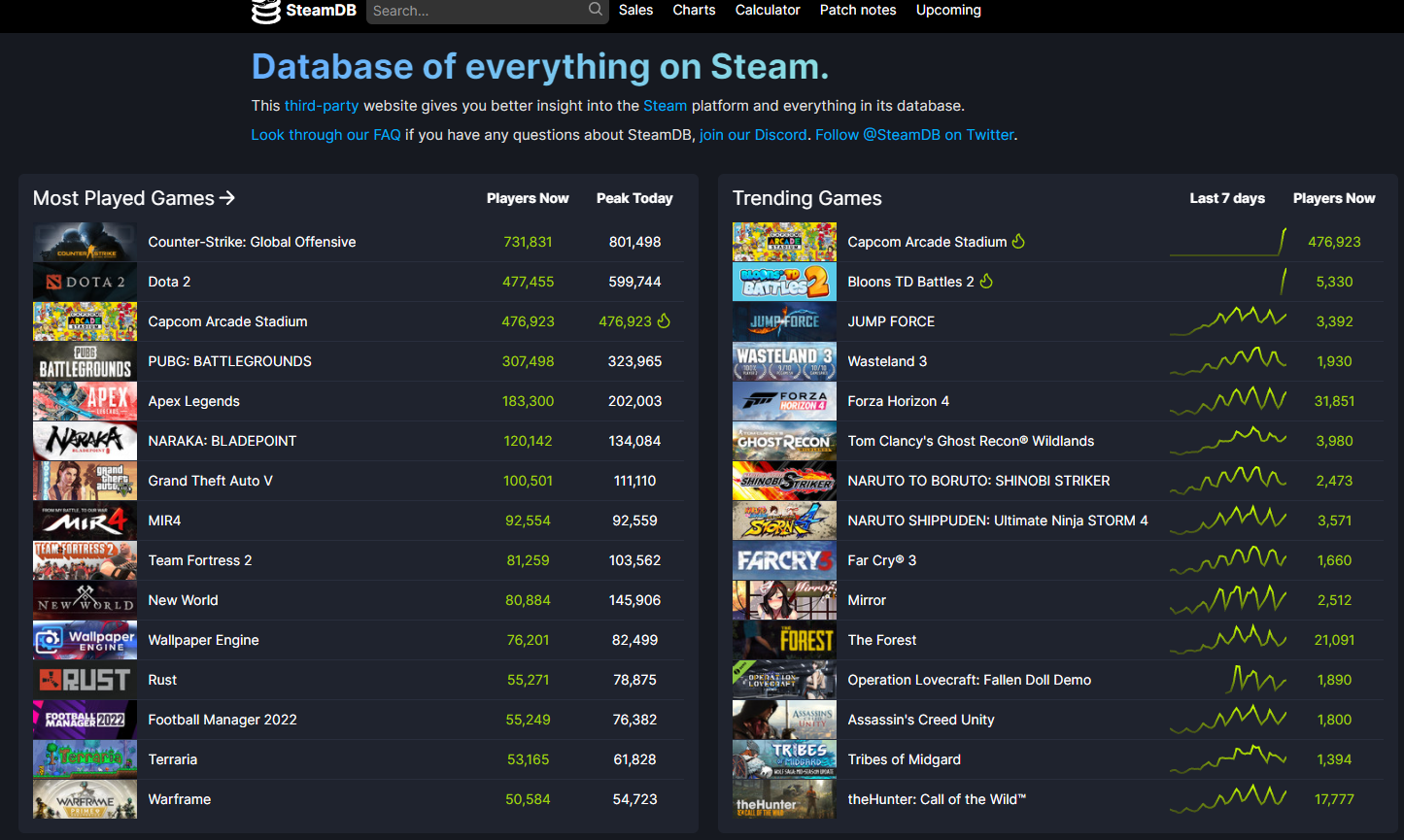This screenshot has height=840, width=1404.
Task: Click the Rust game logo image
Action: pyautogui.click(x=85, y=680)
